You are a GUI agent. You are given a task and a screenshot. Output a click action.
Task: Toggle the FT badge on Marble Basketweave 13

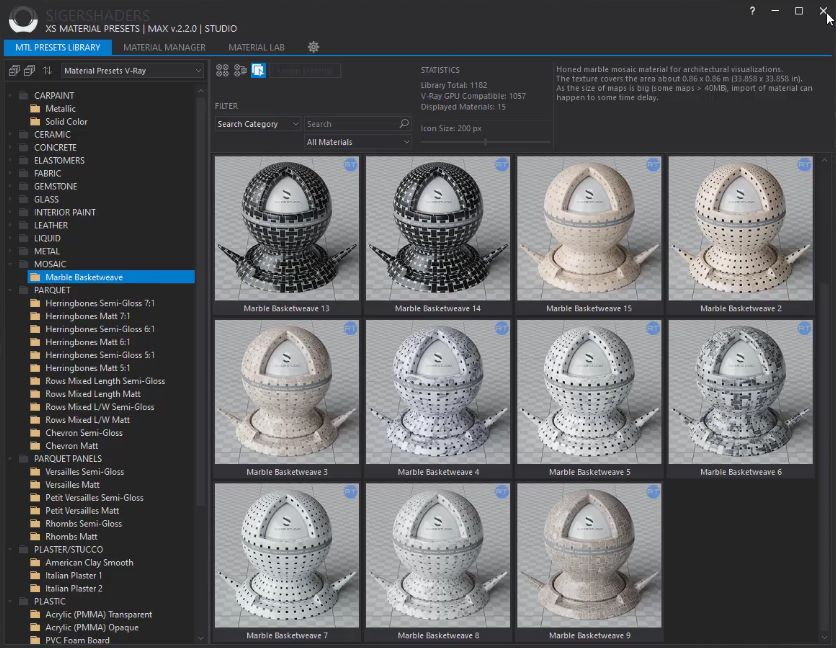tap(350, 166)
